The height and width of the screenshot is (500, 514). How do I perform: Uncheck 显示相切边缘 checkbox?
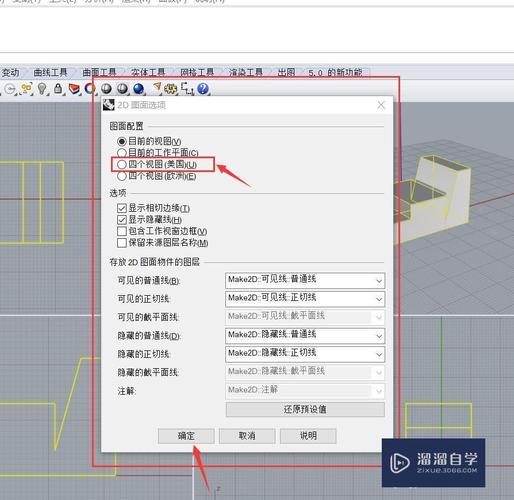(x=122, y=208)
